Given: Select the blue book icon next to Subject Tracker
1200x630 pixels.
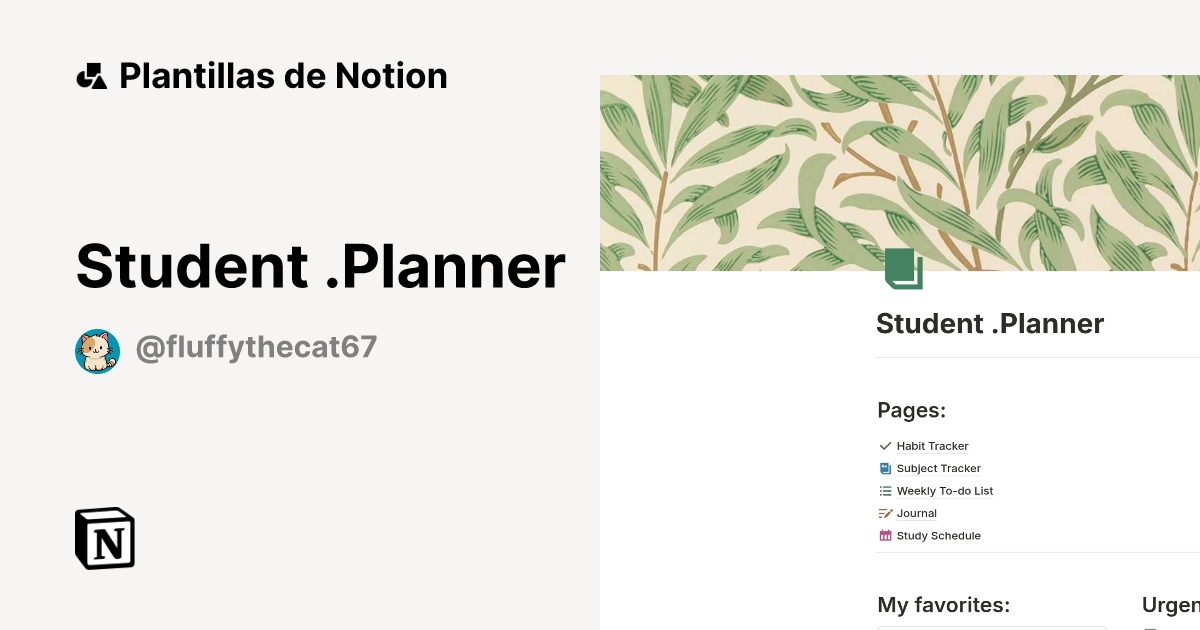Looking at the screenshot, I should pyautogui.click(x=885, y=468).
